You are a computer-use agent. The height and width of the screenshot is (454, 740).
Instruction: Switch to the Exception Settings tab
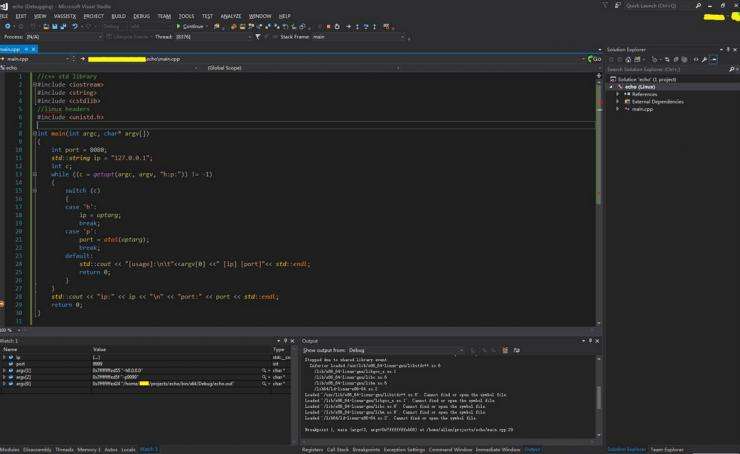click(x=404, y=449)
